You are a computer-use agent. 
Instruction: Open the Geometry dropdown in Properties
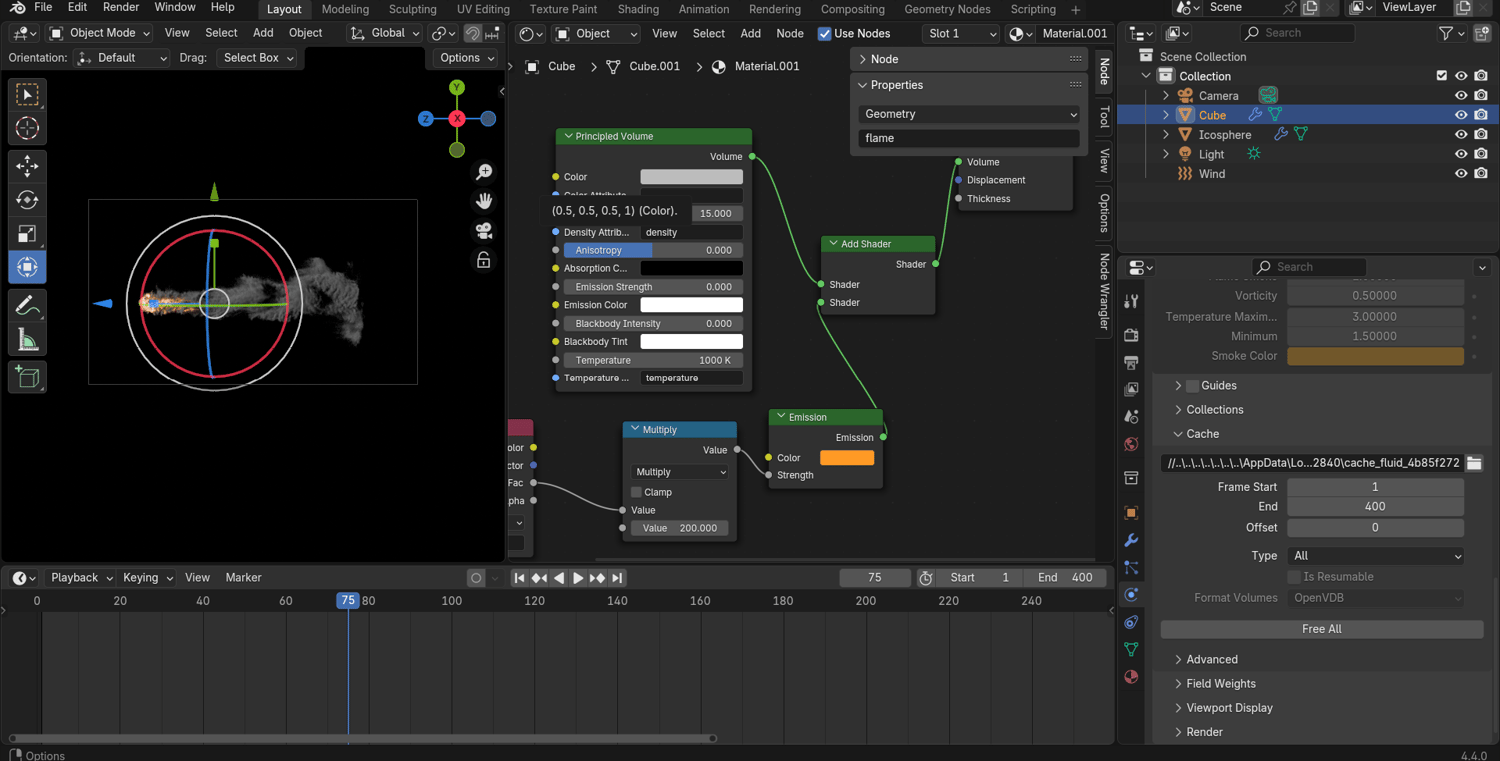tap(968, 114)
